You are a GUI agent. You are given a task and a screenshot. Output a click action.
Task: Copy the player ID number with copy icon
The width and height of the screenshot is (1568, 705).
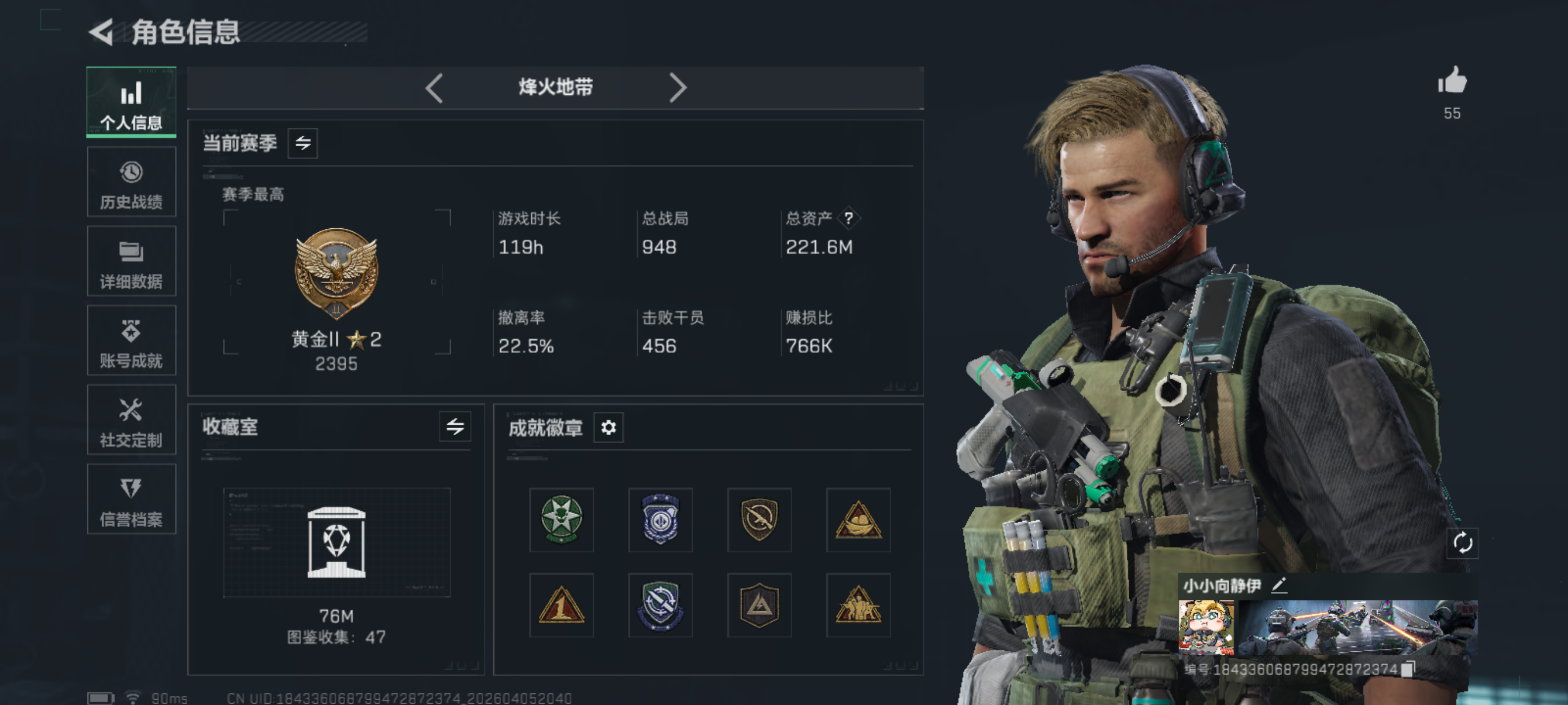pos(1407,669)
